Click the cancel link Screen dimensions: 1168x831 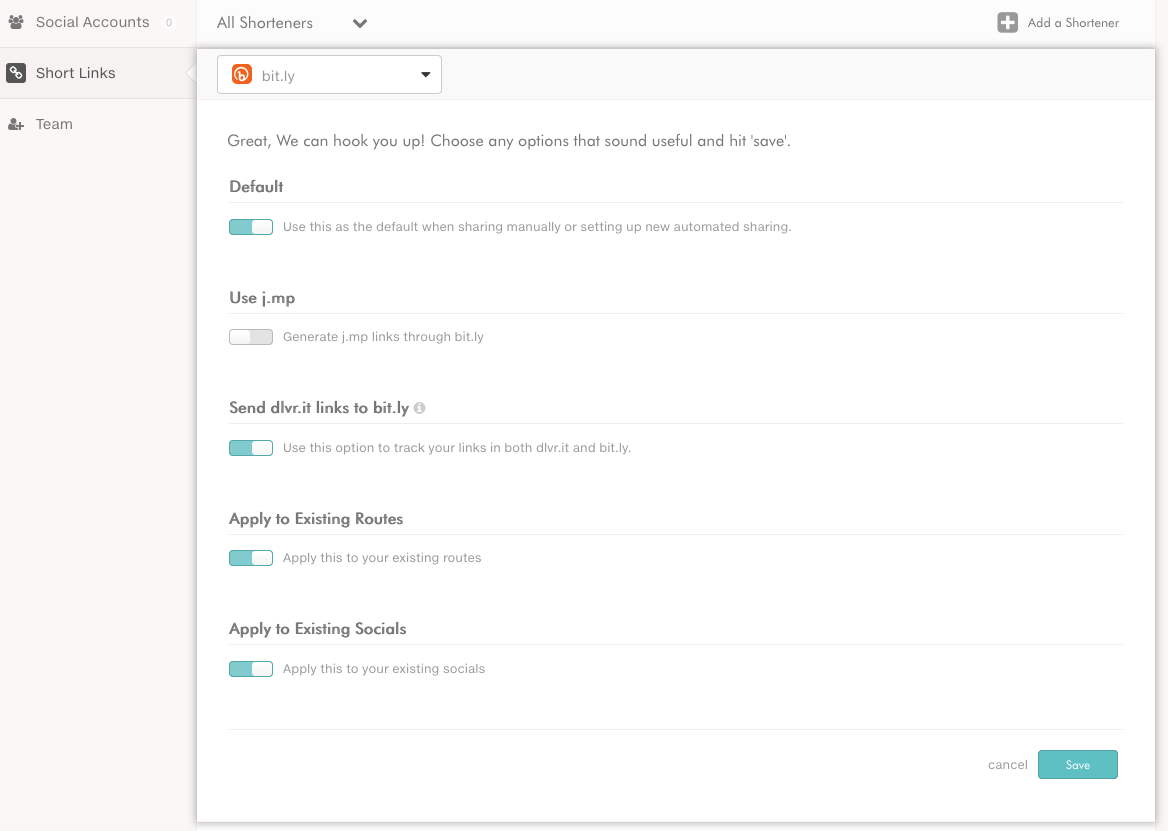coord(1007,765)
